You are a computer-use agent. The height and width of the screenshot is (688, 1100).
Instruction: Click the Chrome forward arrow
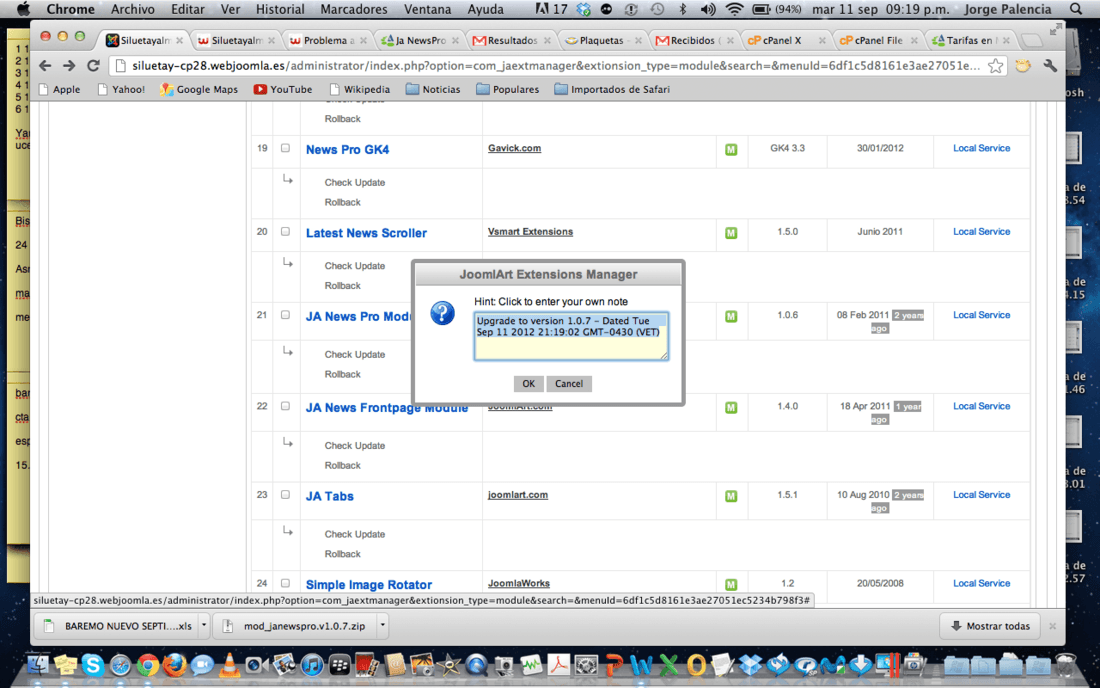point(69,66)
